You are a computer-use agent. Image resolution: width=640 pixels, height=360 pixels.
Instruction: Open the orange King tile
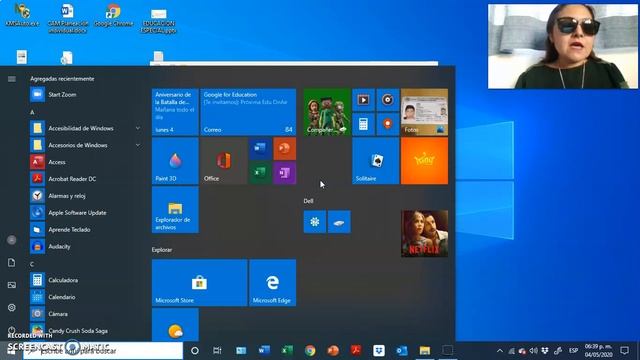click(424, 161)
